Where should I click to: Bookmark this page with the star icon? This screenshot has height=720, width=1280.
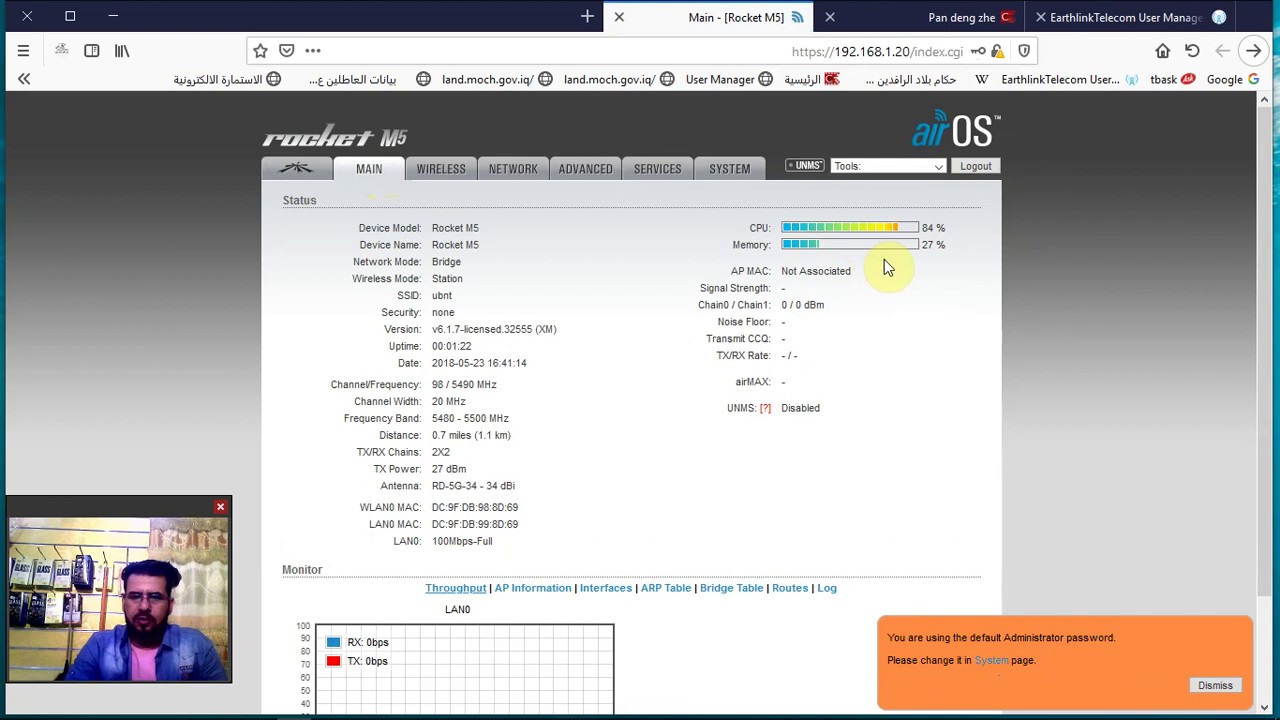[260, 51]
